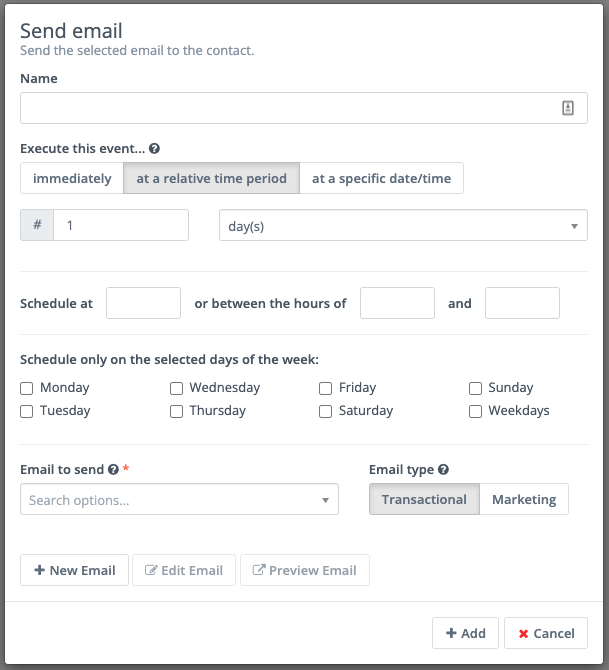Enable the Weekdays checkbox

pyautogui.click(x=476, y=411)
